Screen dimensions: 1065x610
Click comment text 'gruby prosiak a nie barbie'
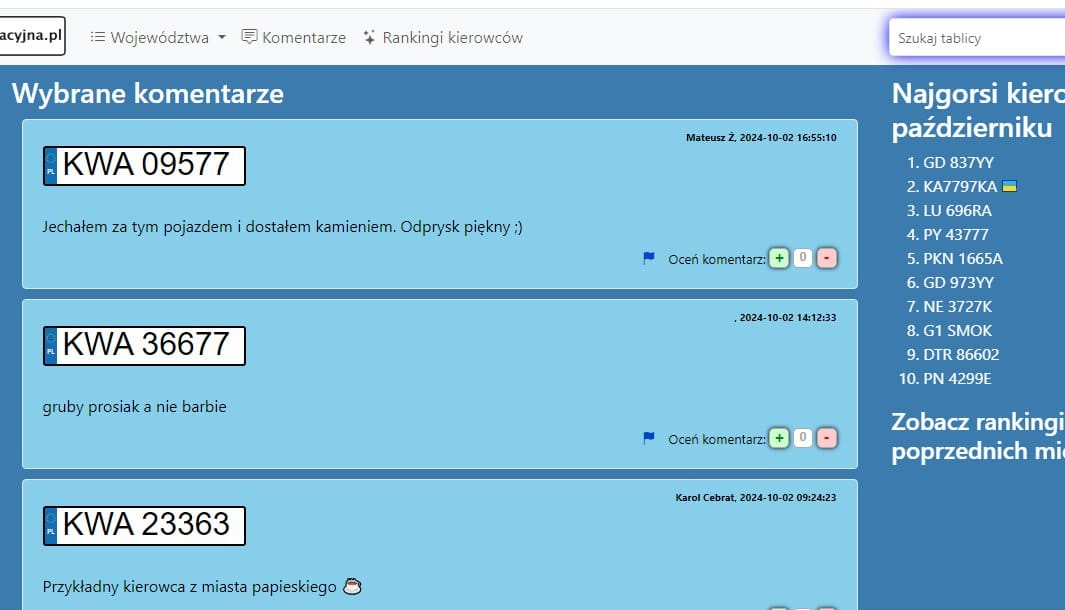point(134,407)
